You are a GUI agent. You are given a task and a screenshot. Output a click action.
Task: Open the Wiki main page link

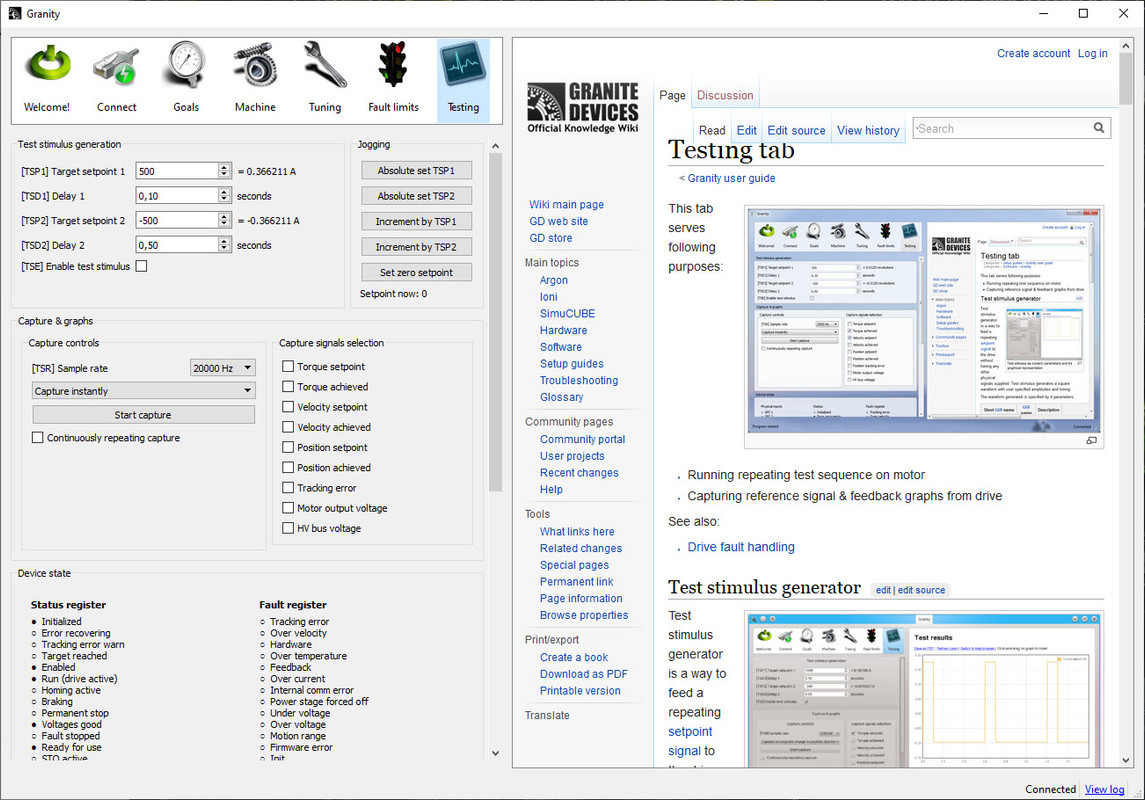tap(567, 204)
